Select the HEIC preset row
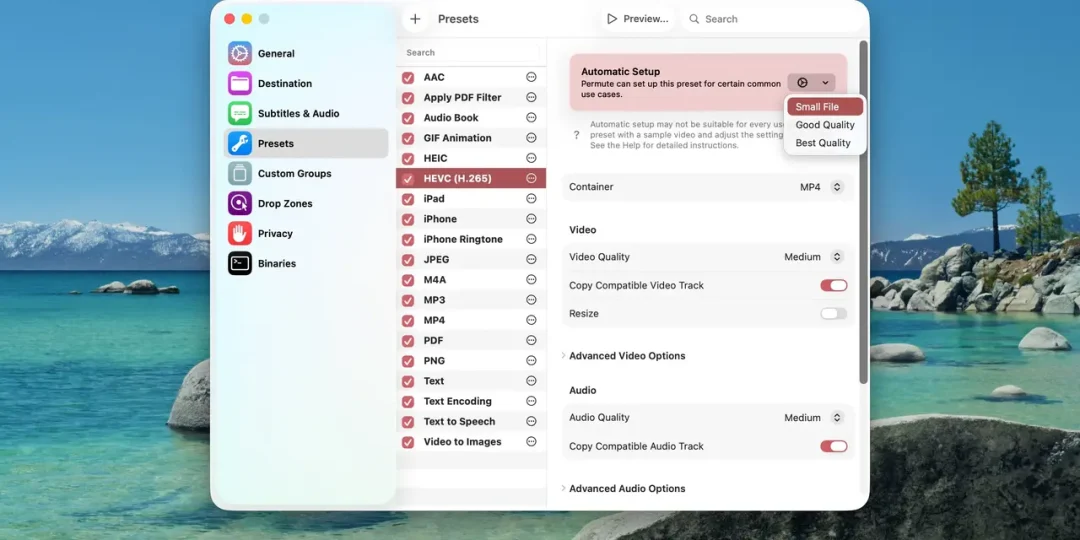The width and height of the screenshot is (1080, 540). coord(471,158)
